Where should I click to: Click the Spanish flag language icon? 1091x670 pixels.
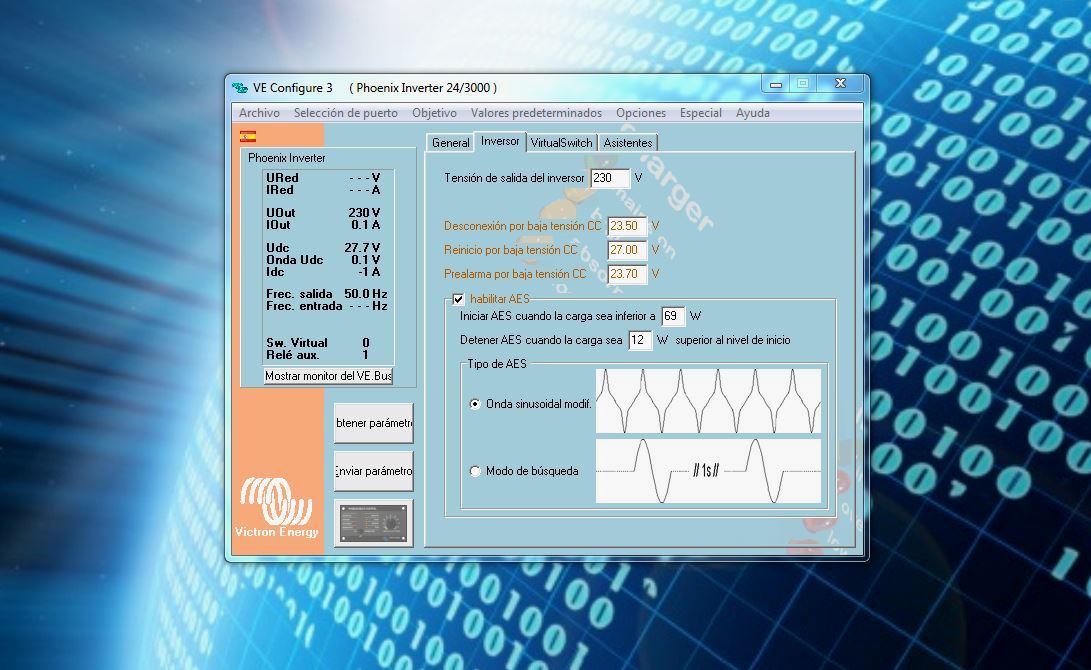[x=248, y=136]
